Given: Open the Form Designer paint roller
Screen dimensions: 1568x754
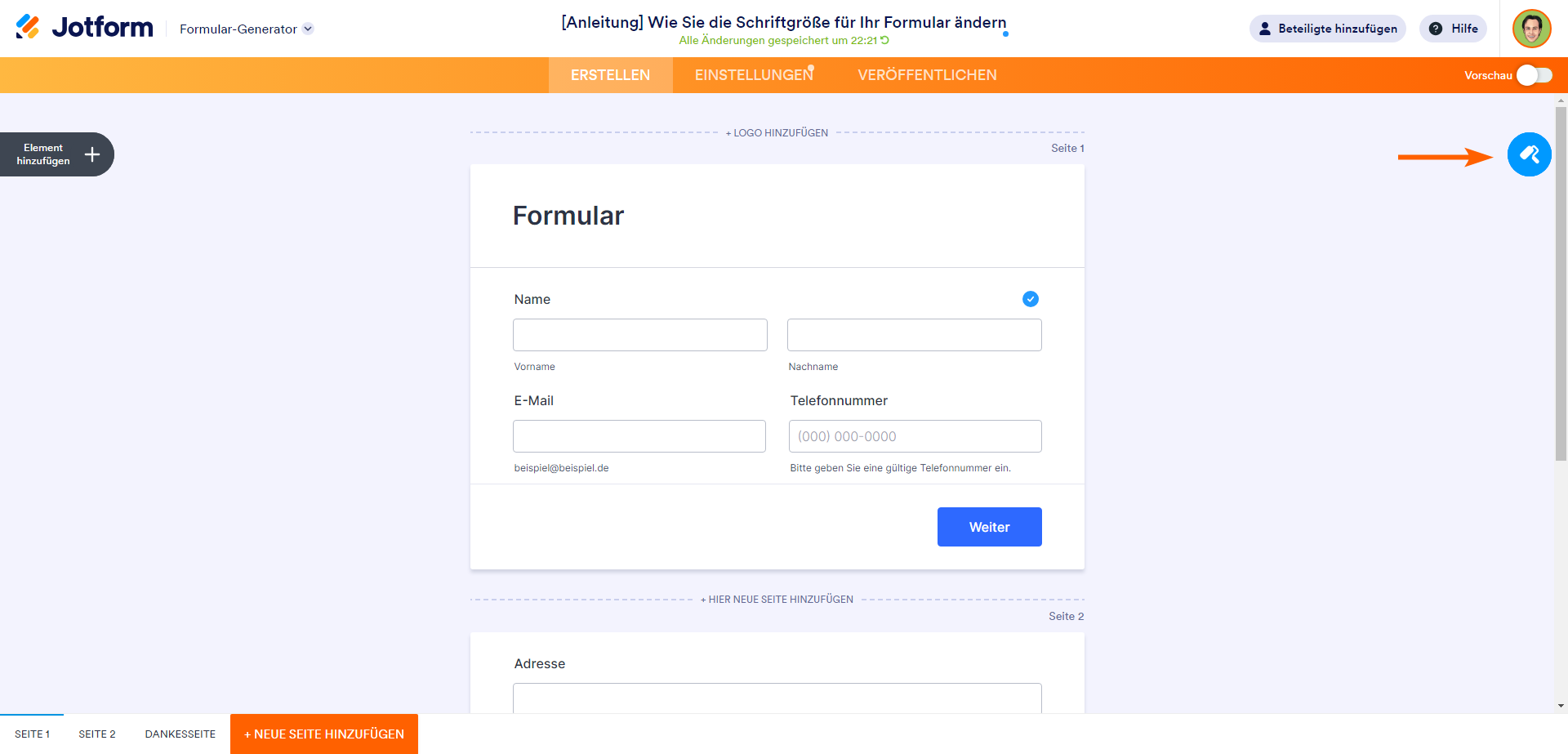Looking at the screenshot, I should tap(1529, 154).
